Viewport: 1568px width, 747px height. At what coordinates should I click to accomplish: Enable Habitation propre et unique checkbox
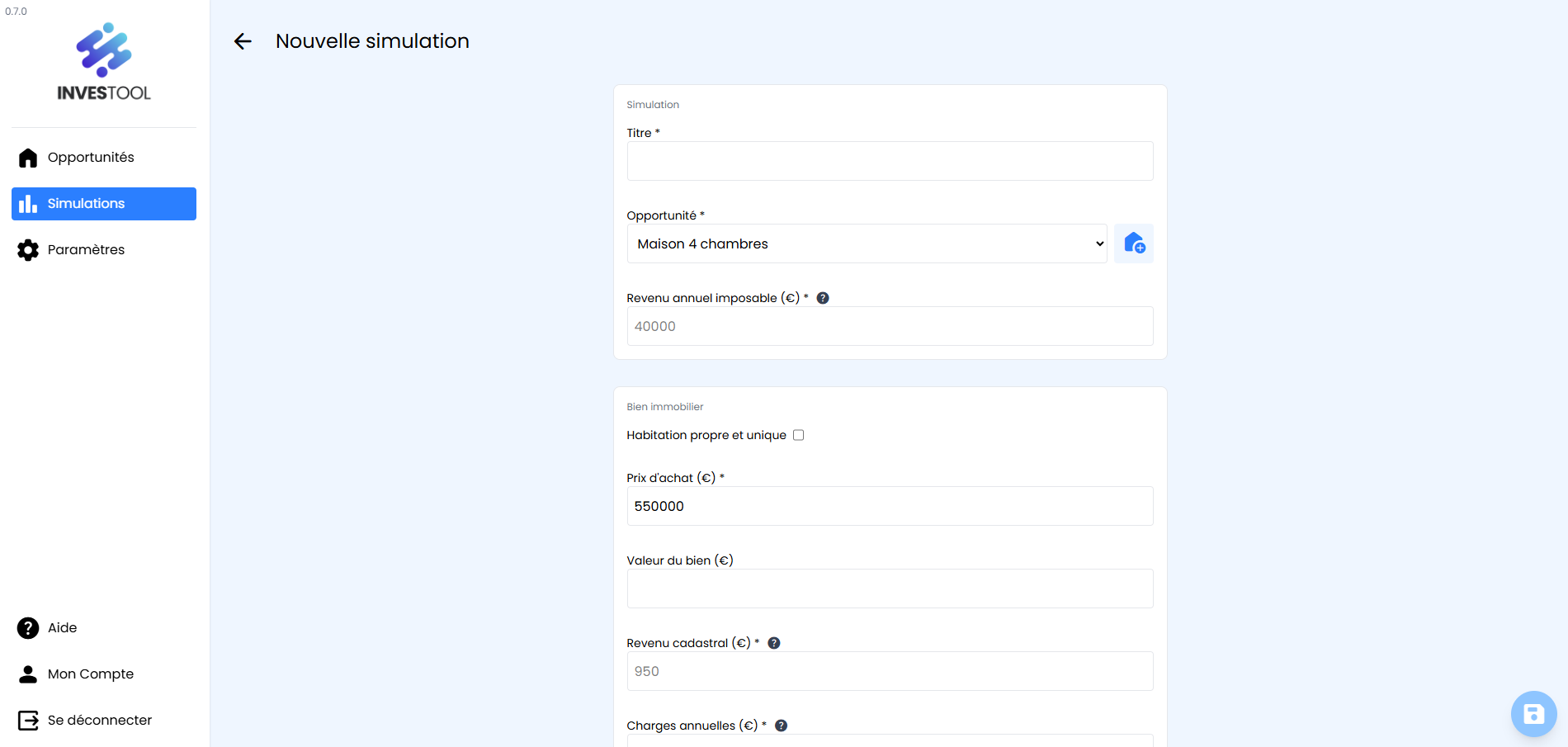point(798,435)
